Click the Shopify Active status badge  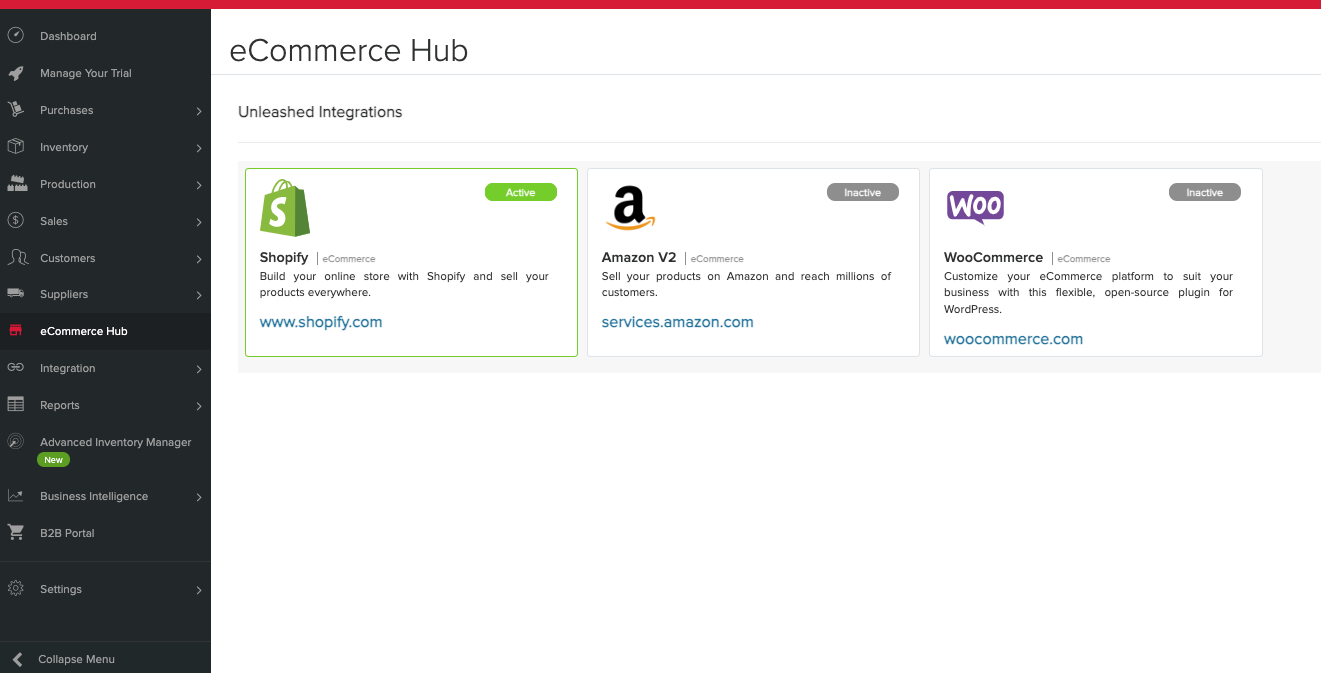pos(521,192)
